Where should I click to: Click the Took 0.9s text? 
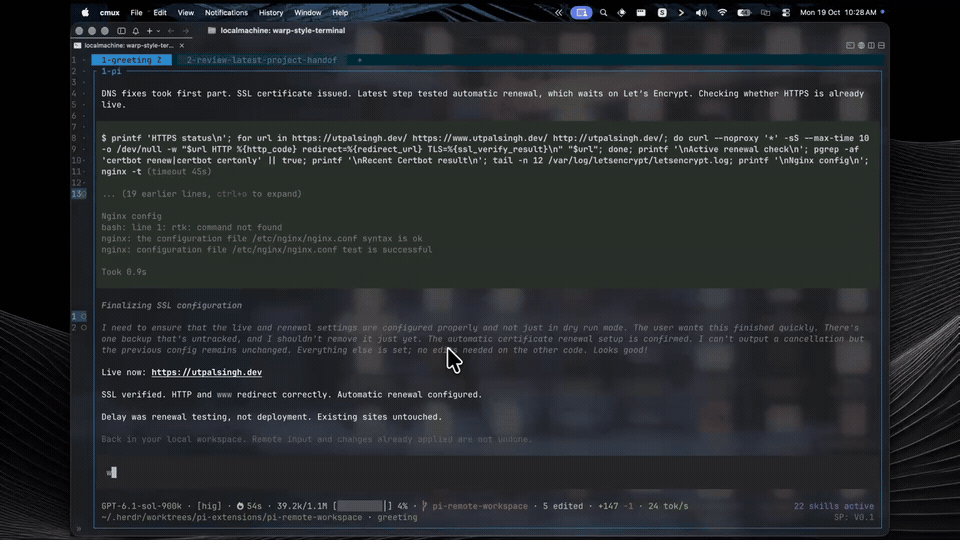click(124, 272)
